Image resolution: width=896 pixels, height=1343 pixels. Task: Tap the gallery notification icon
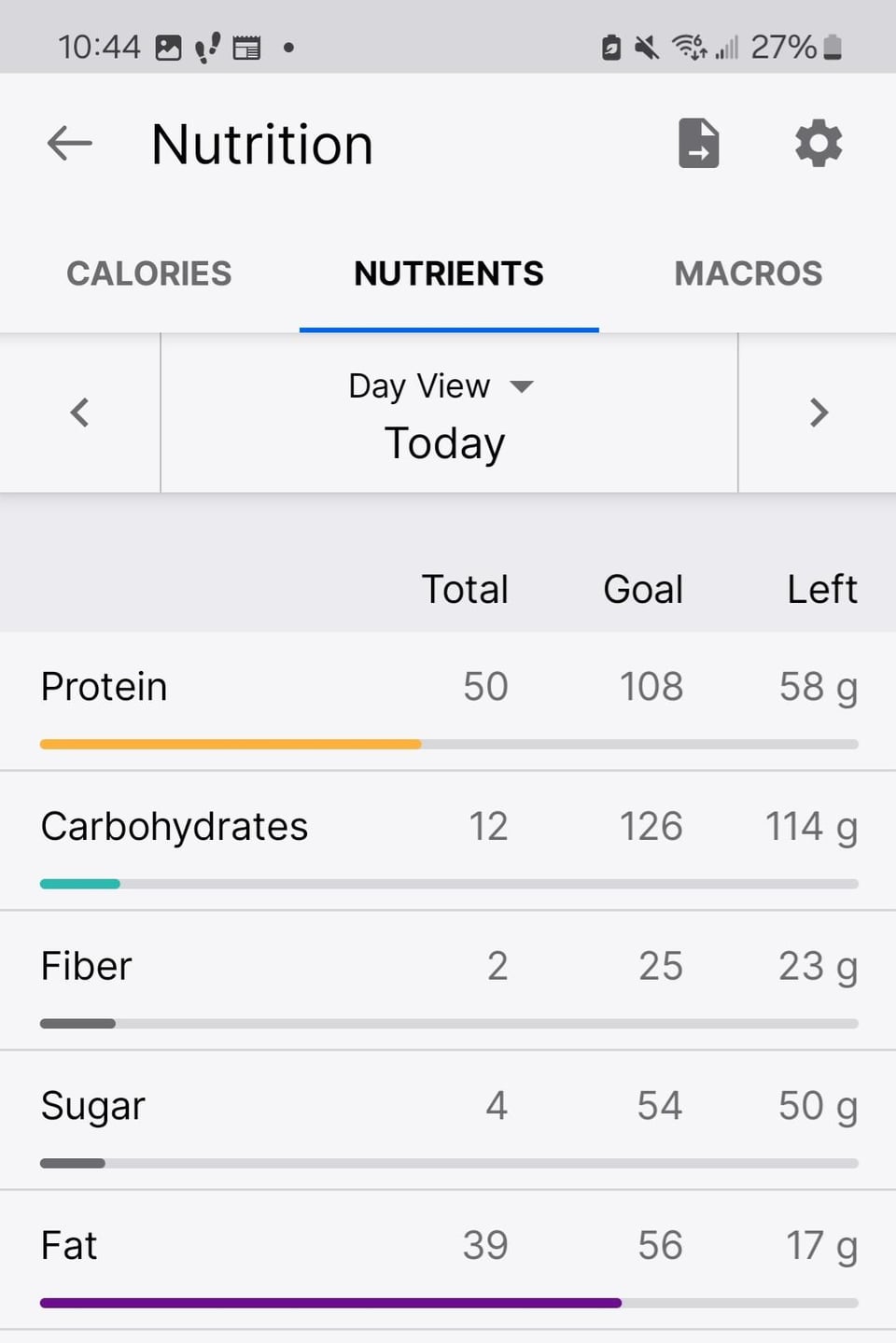point(168,48)
